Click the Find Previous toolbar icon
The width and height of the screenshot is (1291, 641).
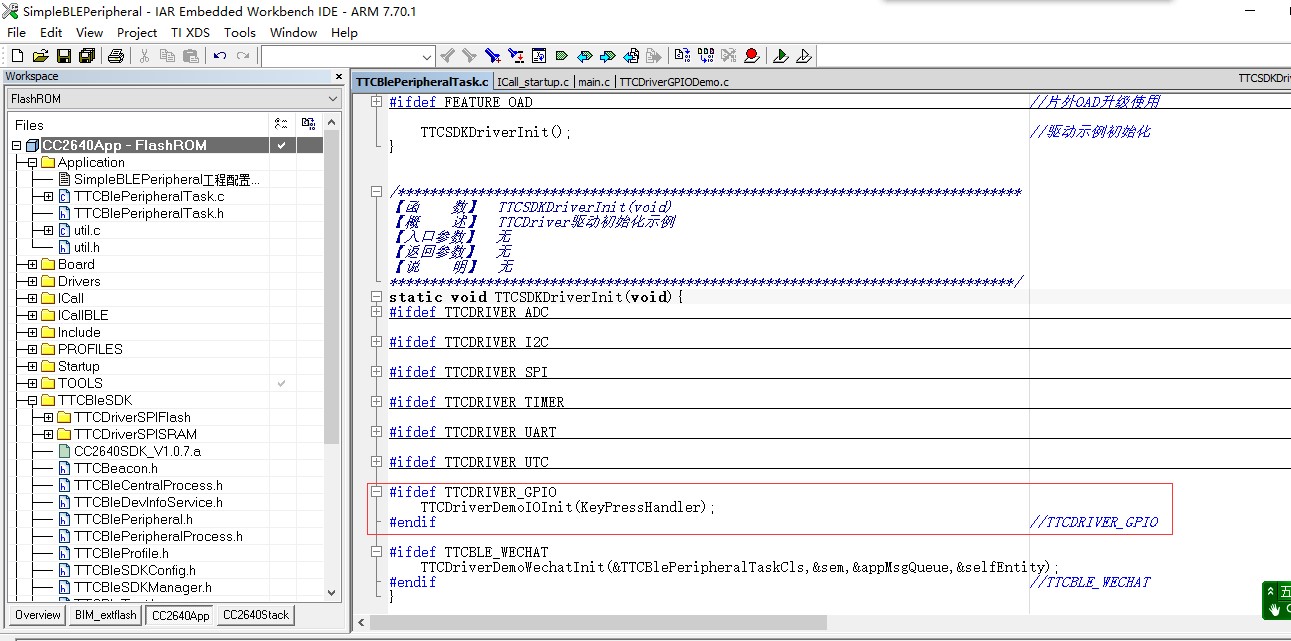448,56
